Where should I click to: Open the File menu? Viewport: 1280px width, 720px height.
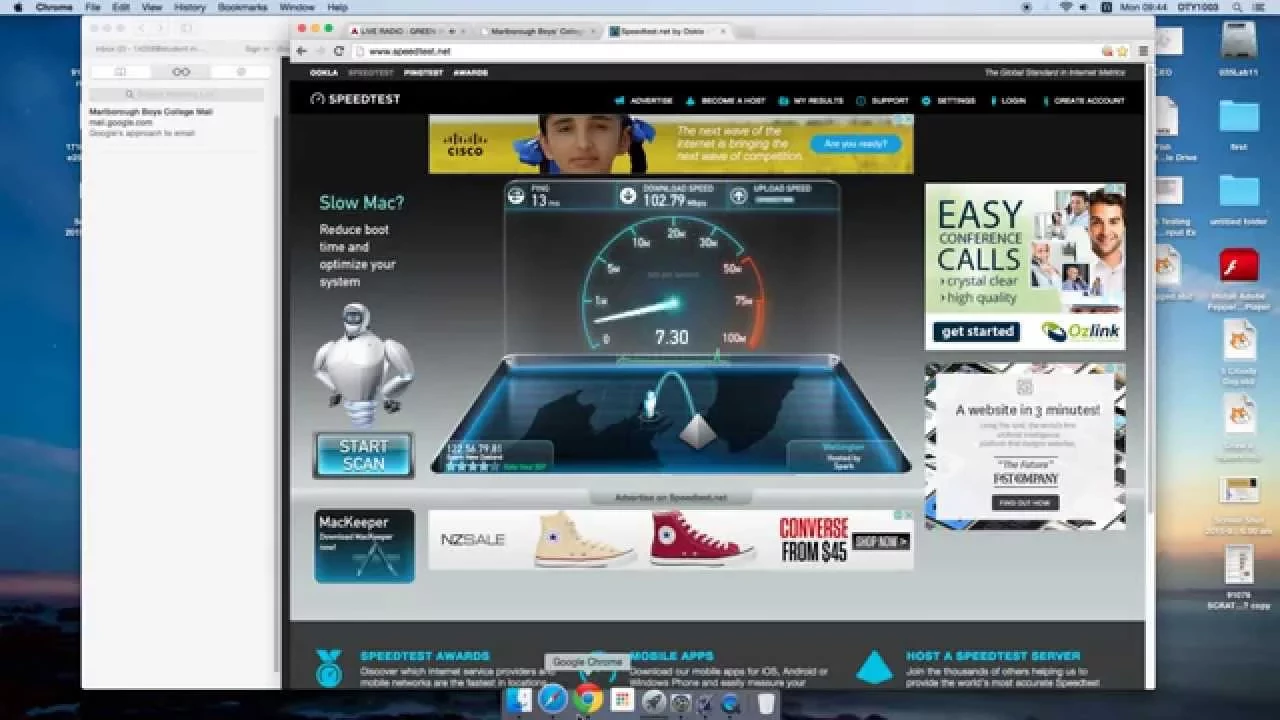point(93,7)
